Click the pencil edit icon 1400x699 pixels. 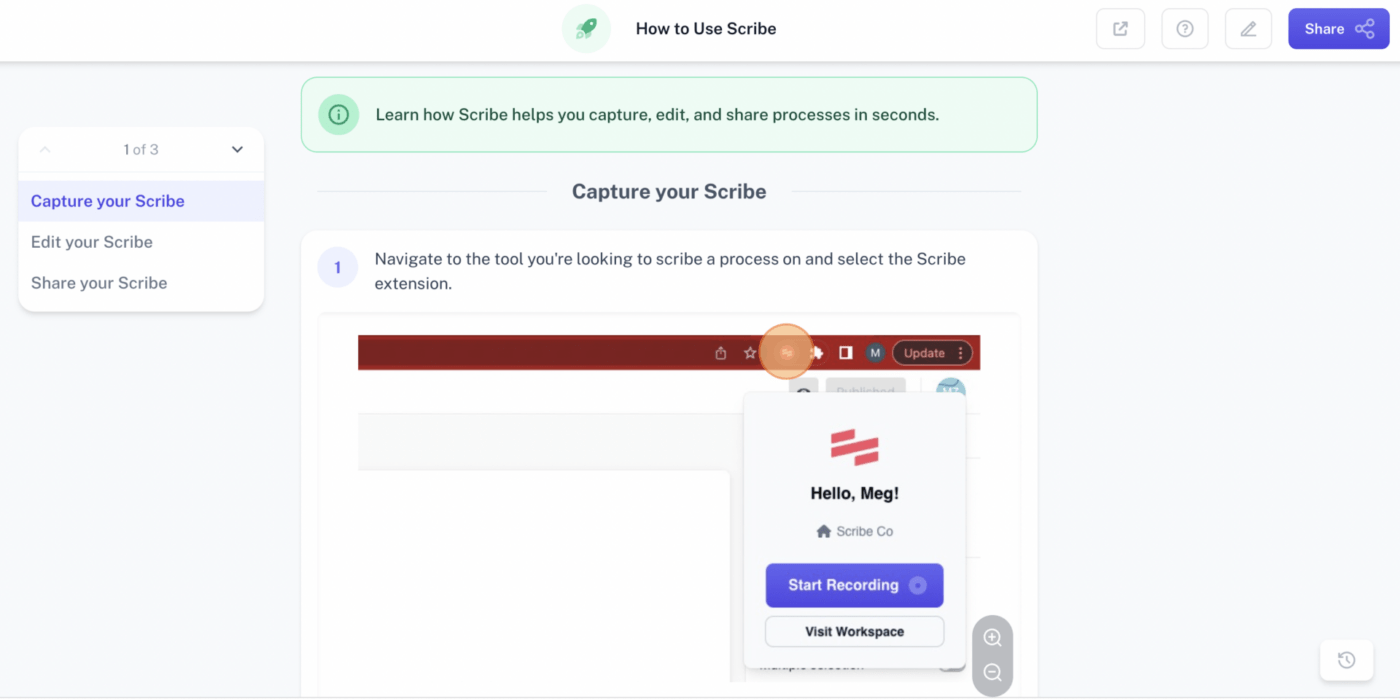[x=1248, y=29]
